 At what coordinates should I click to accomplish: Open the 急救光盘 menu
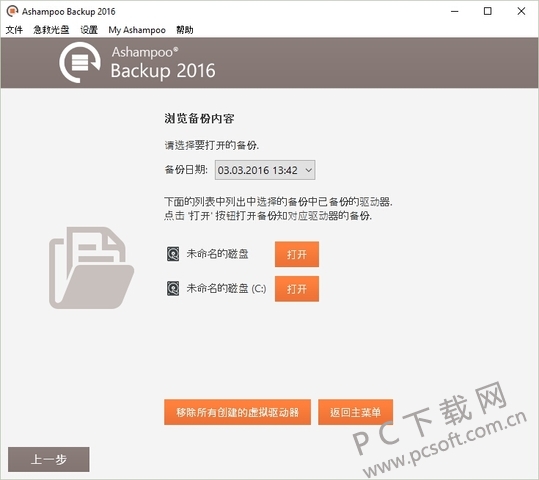click(51, 30)
